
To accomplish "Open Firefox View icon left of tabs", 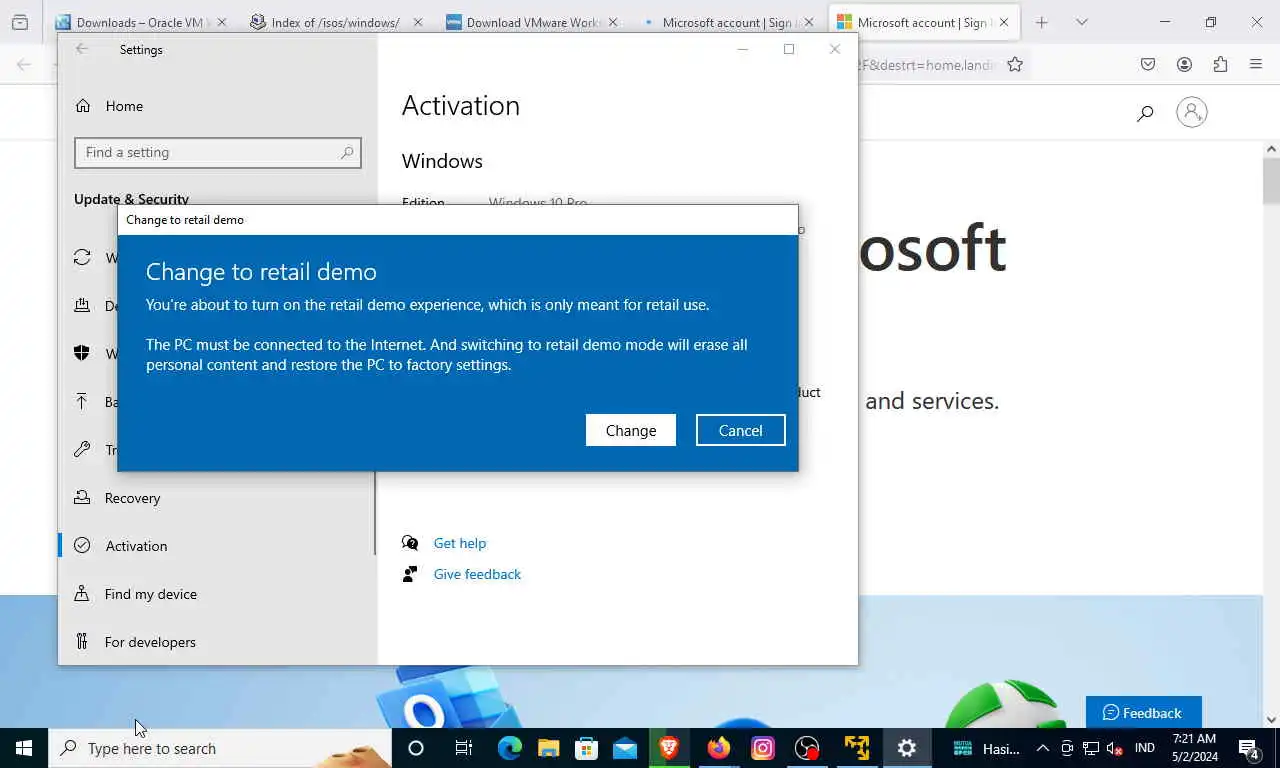I will [20, 22].
